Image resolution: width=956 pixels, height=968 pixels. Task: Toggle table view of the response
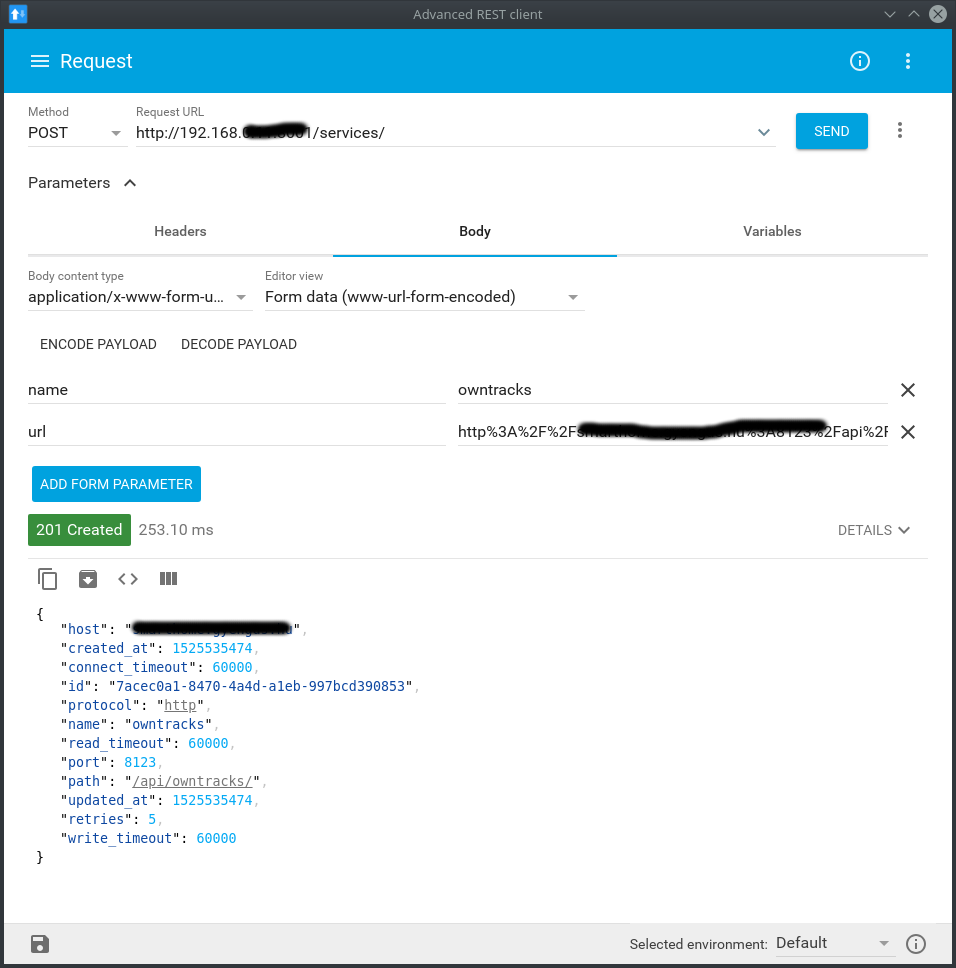pyautogui.click(x=168, y=579)
